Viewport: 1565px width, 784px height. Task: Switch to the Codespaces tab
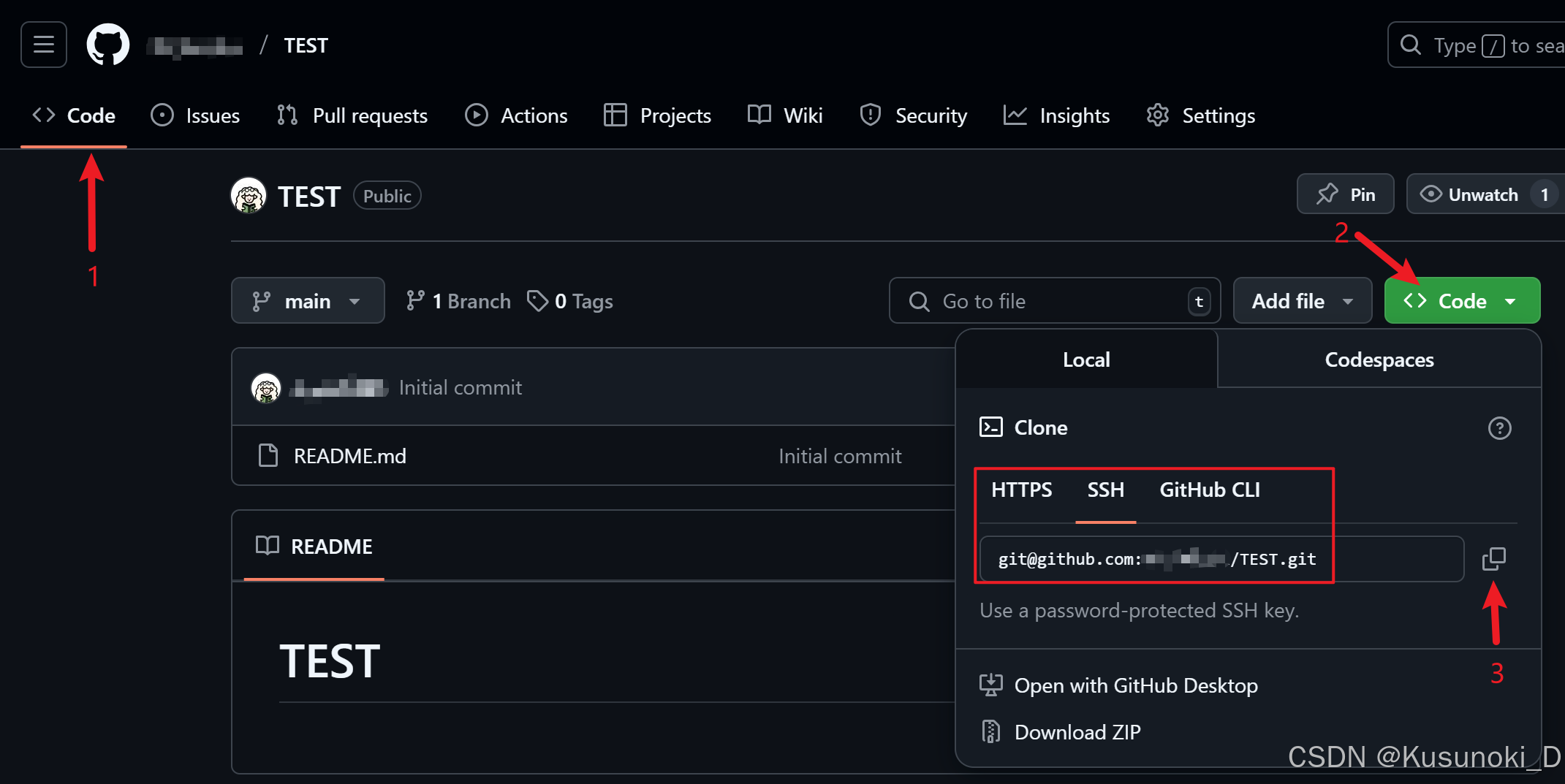(1379, 359)
